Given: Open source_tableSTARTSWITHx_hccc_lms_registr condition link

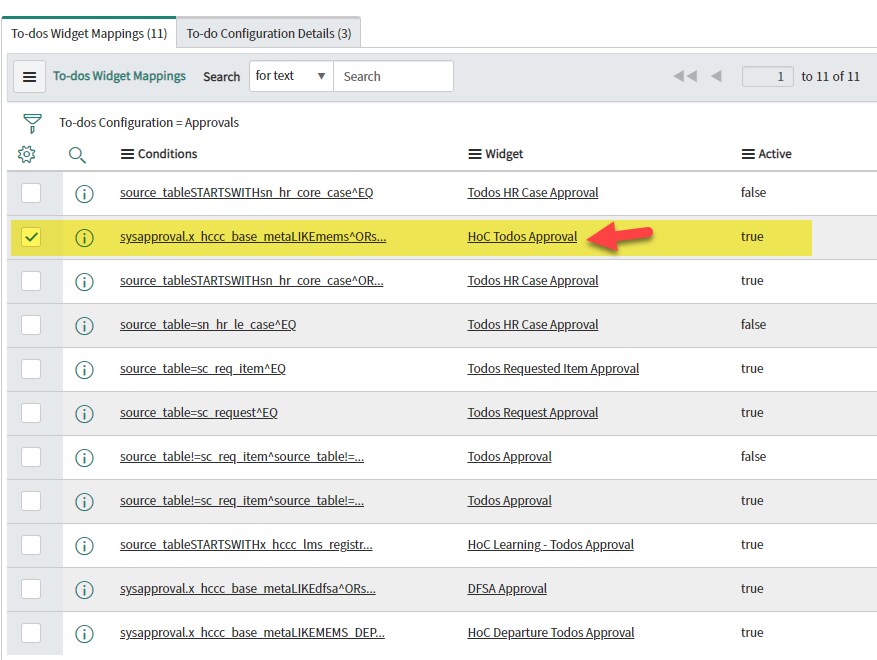Looking at the screenshot, I should coord(246,545).
